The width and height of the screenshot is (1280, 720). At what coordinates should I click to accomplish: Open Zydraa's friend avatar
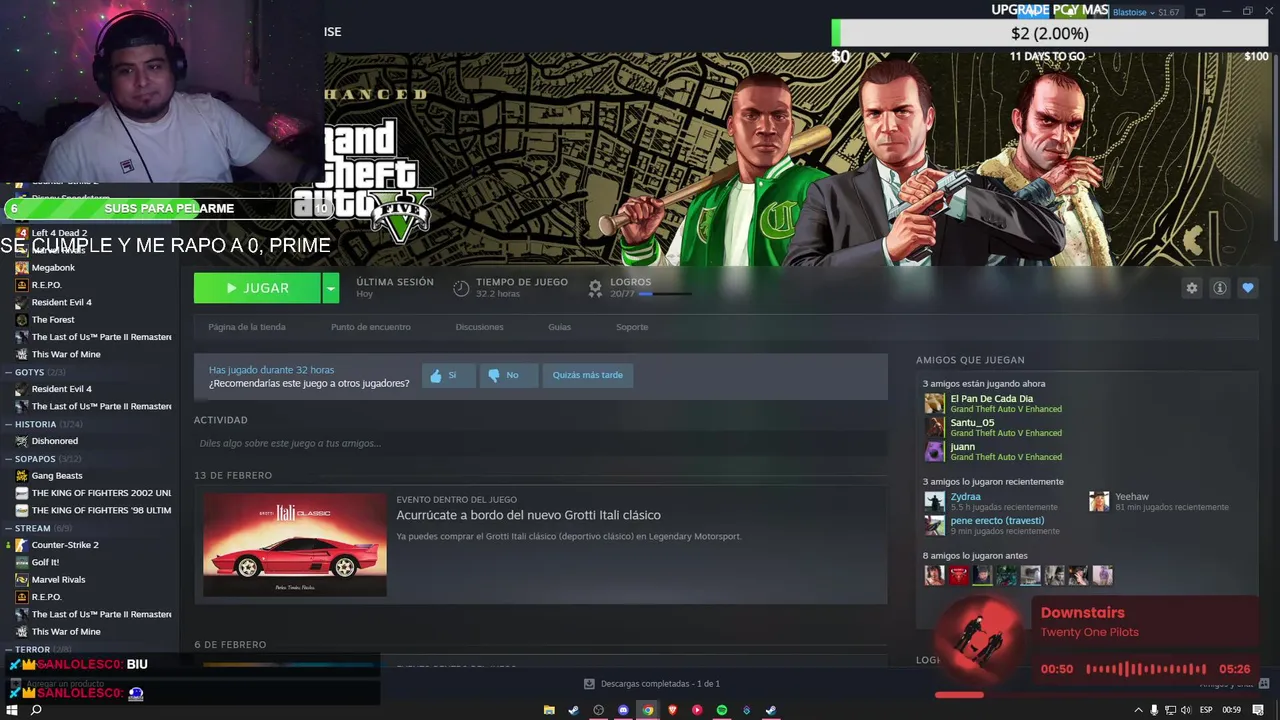[934, 501]
